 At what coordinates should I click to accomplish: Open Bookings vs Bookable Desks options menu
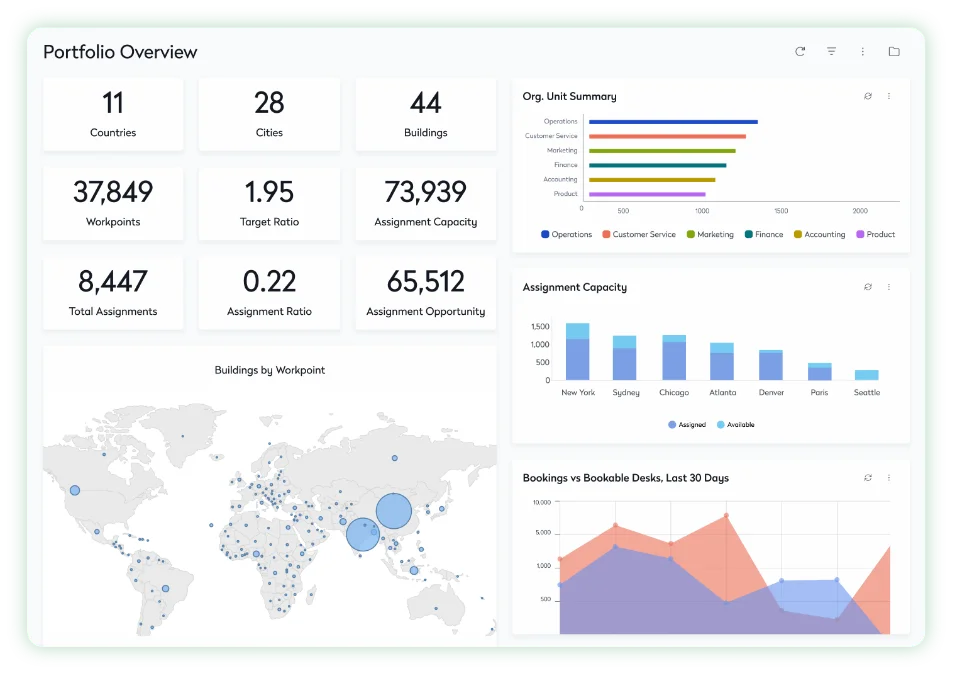[x=889, y=478]
